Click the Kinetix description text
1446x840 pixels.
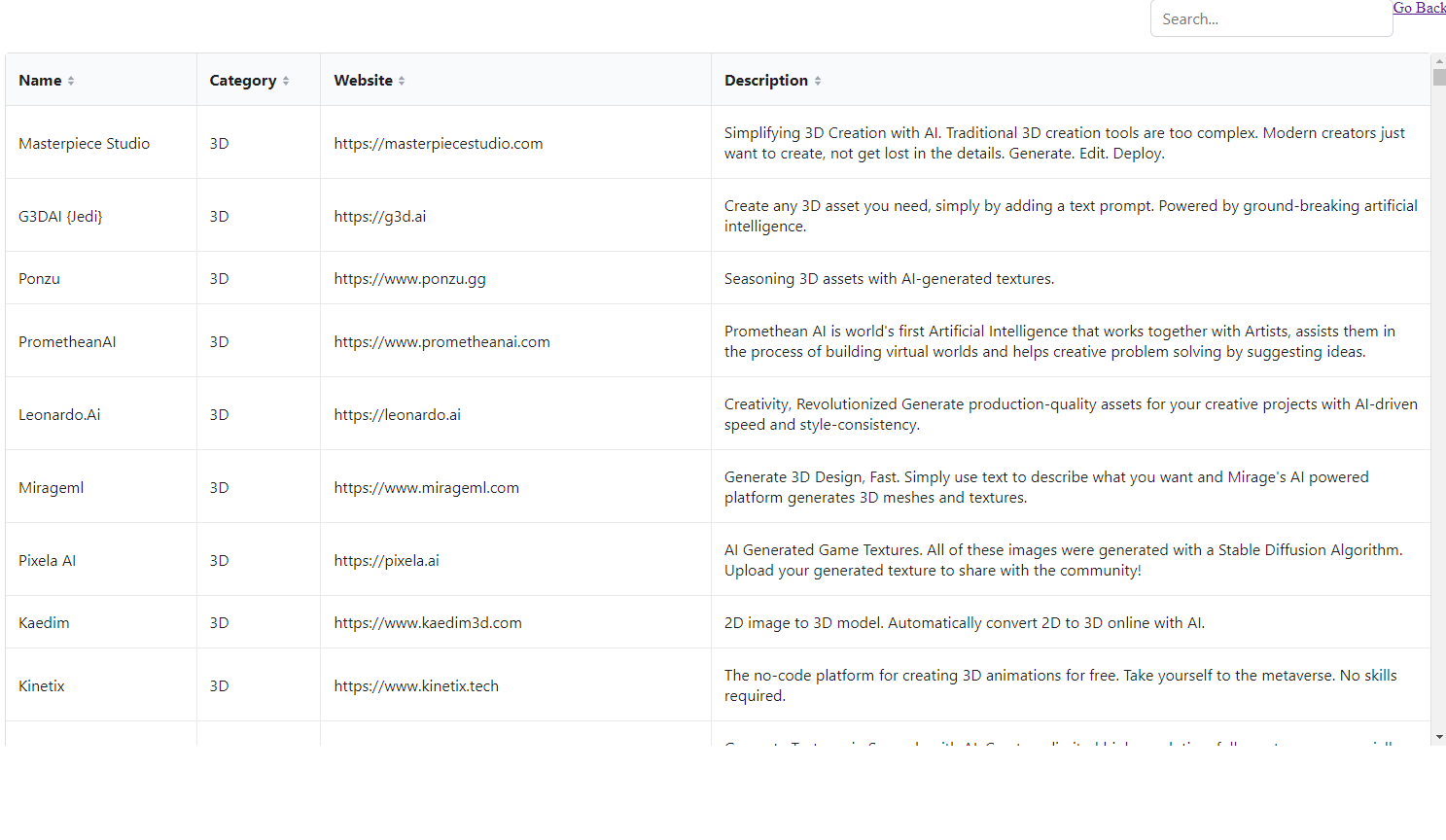point(1060,685)
